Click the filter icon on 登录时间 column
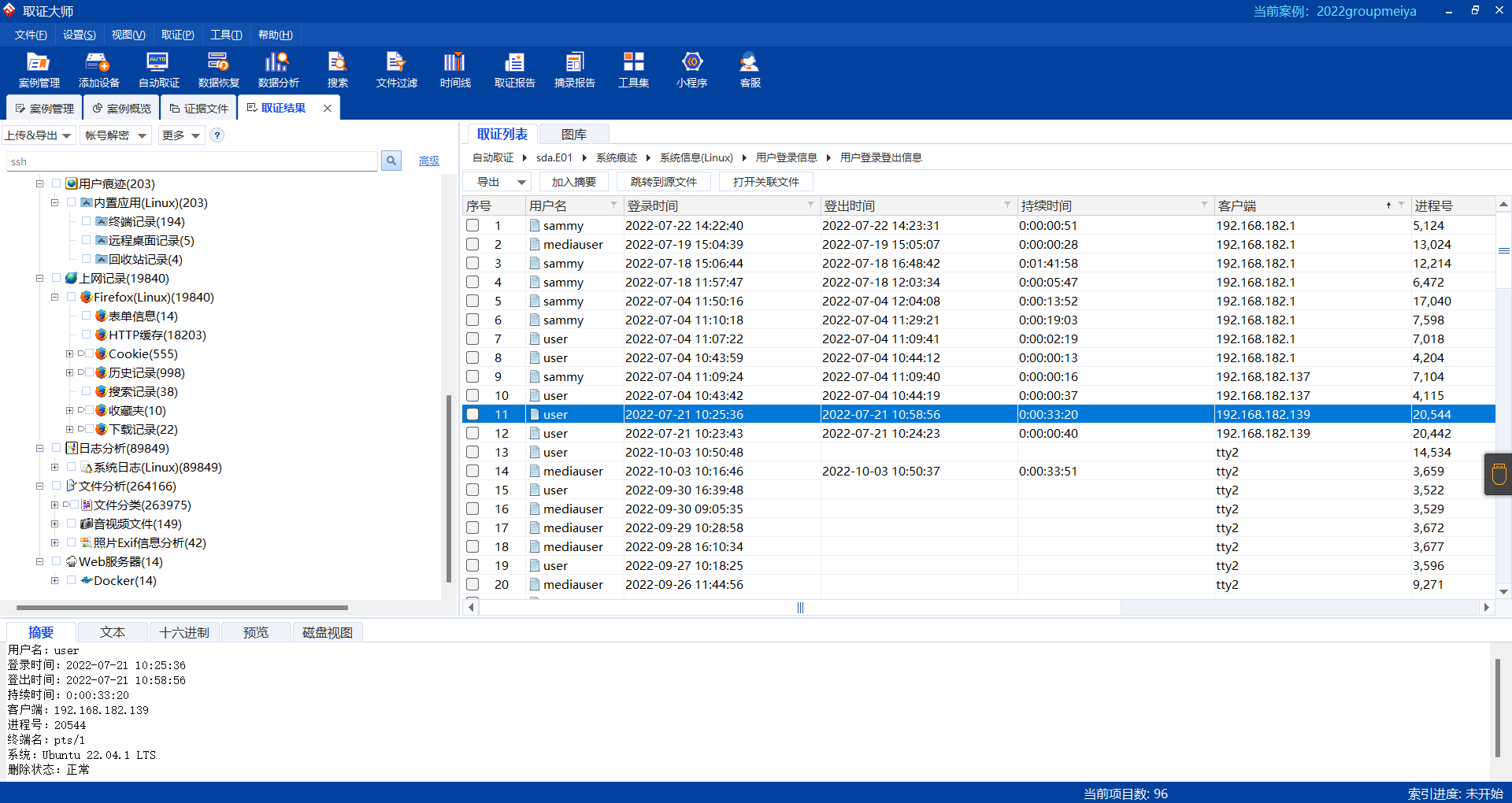 810,205
